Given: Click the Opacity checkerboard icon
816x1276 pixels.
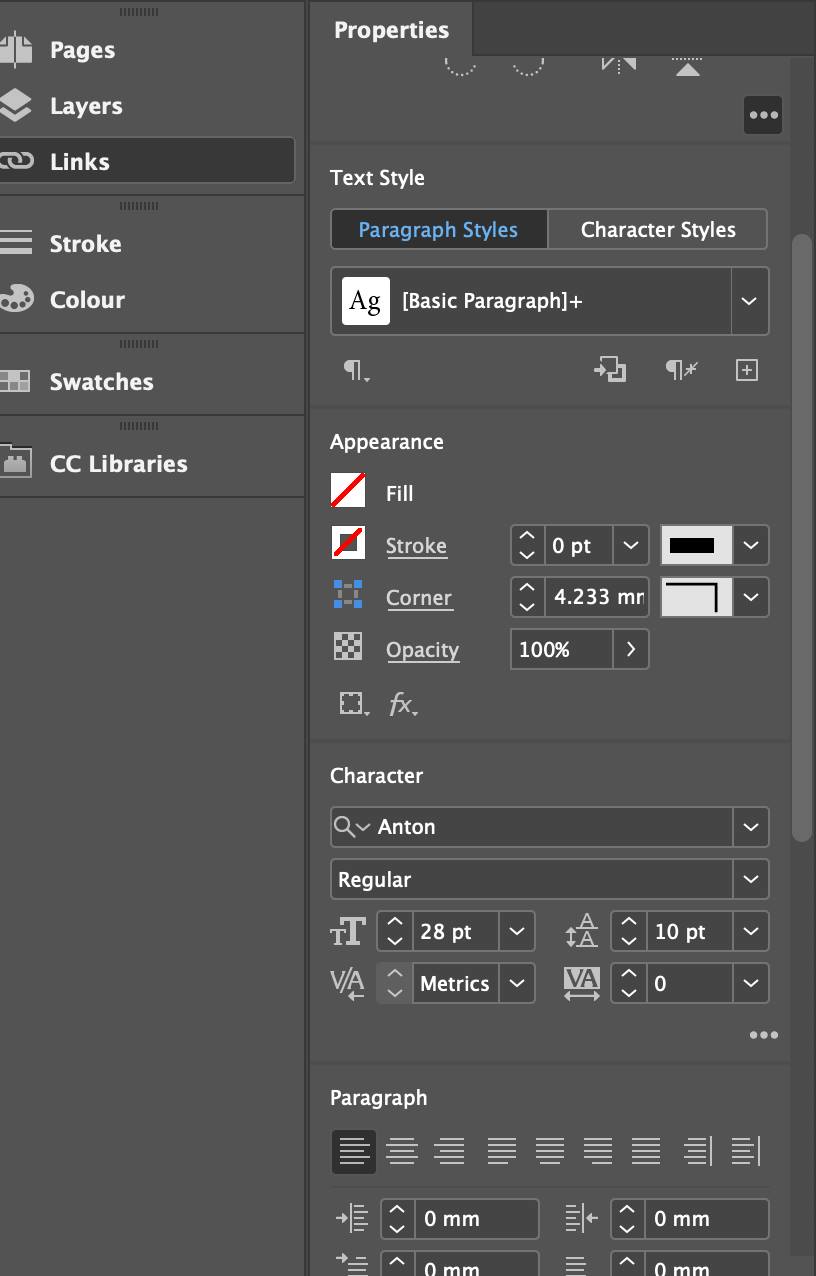Looking at the screenshot, I should (348, 648).
